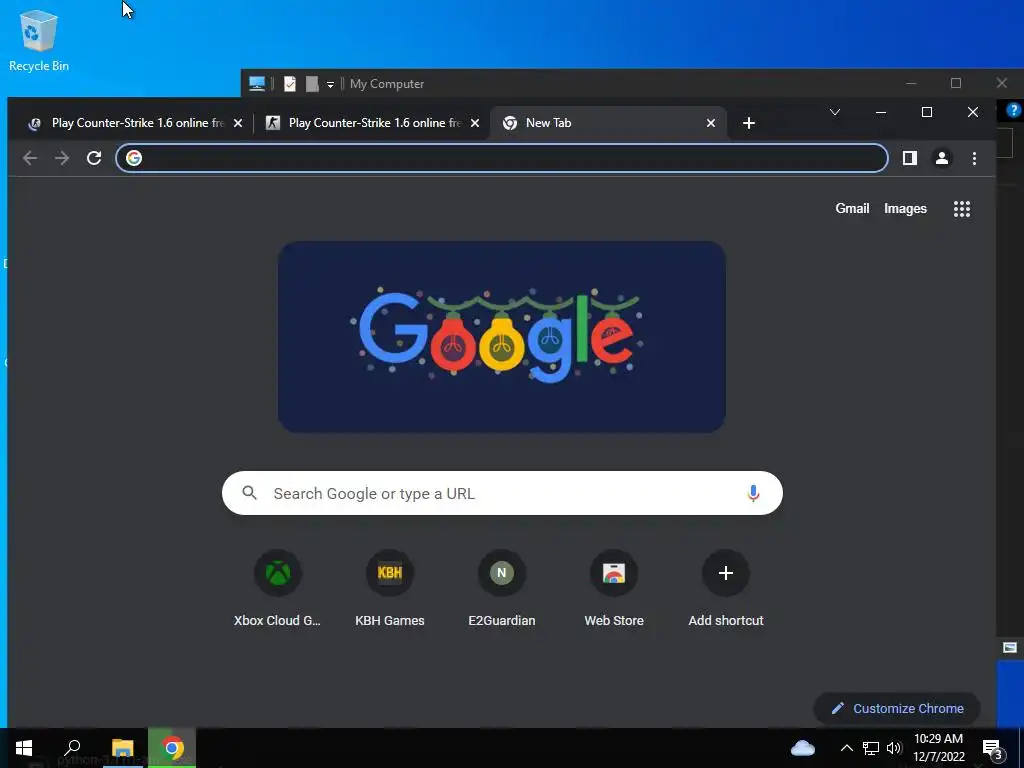
Task: Open the OneDrive cloud tray icon
Action: click(803, 748)
